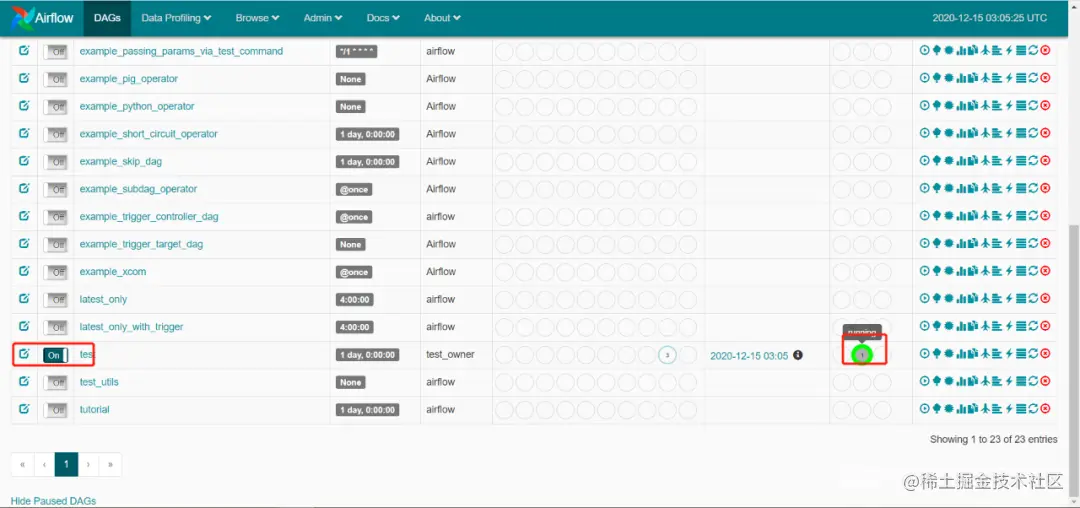Expand the Data Profiling menu
Screen dimensions: 1080x508
pos(176,18)
